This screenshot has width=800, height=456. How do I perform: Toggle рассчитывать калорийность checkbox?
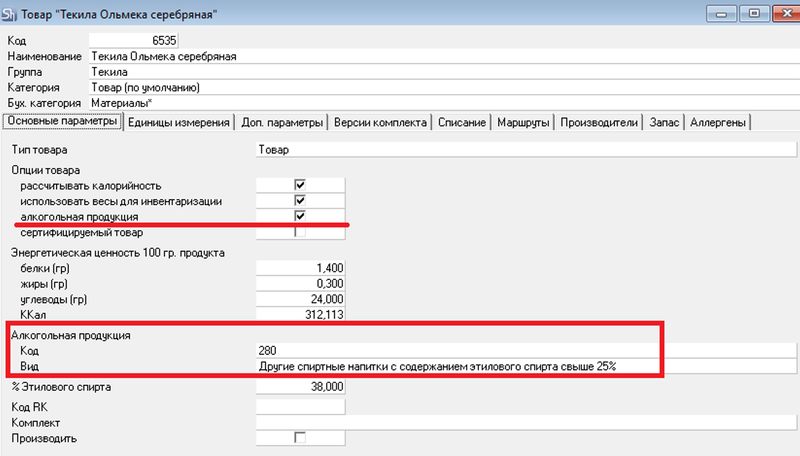[300, 185]
